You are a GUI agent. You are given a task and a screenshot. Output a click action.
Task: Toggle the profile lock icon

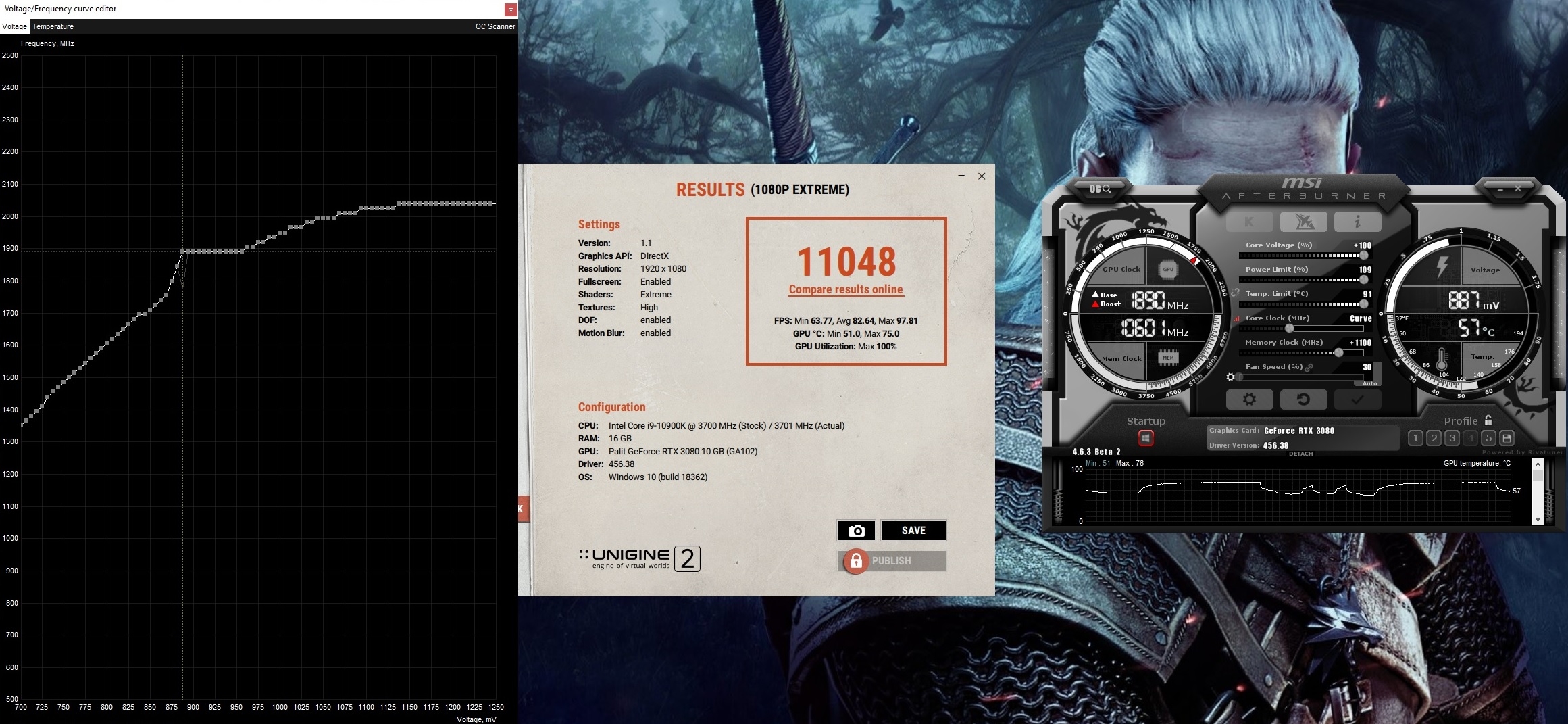(1488, 420)
